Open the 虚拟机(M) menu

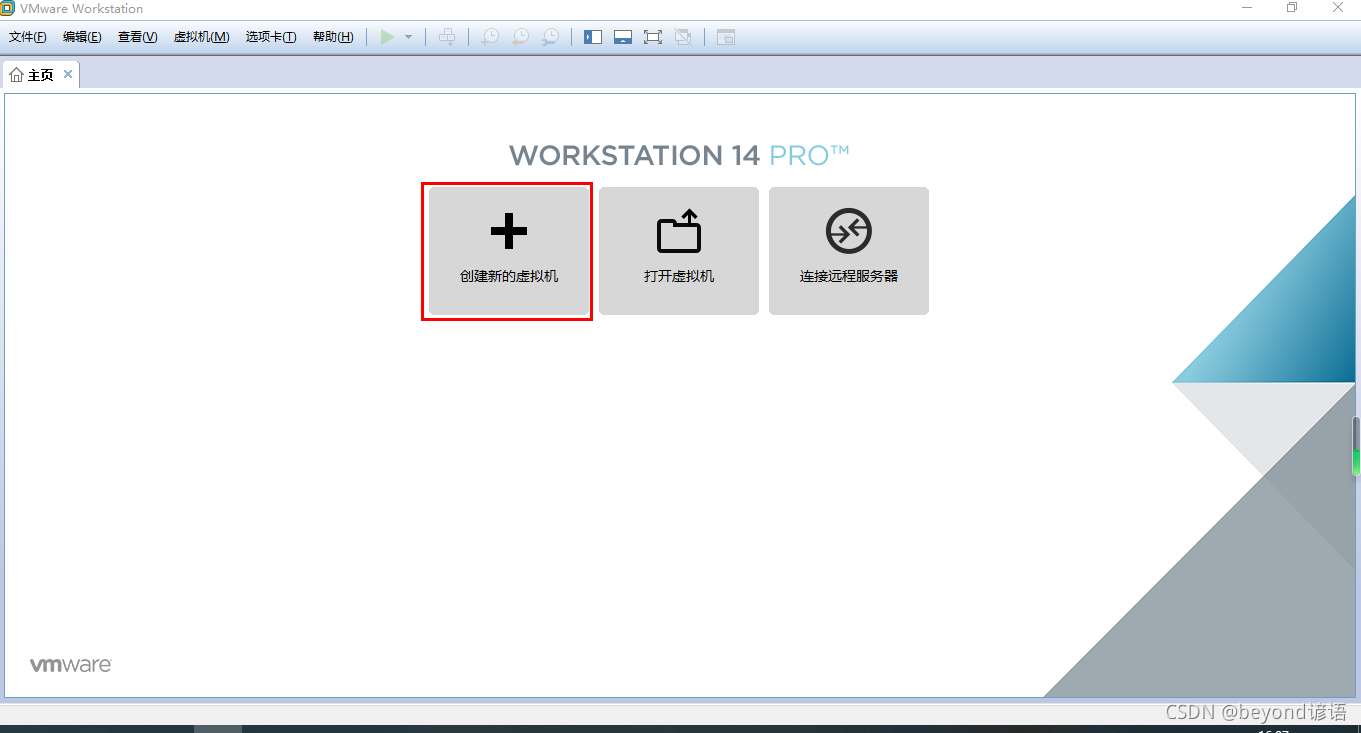pyautogui.click(x=202, y=37)
